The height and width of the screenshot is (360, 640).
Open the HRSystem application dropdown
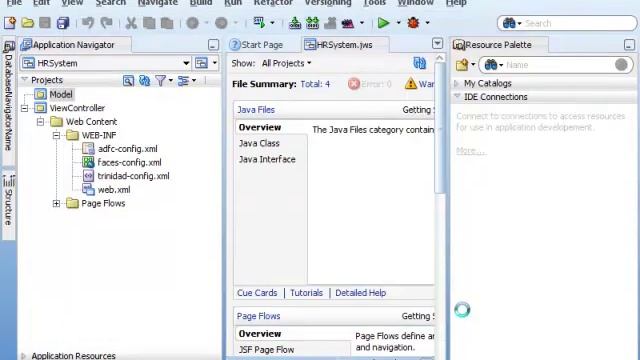(x=186, y=63)
